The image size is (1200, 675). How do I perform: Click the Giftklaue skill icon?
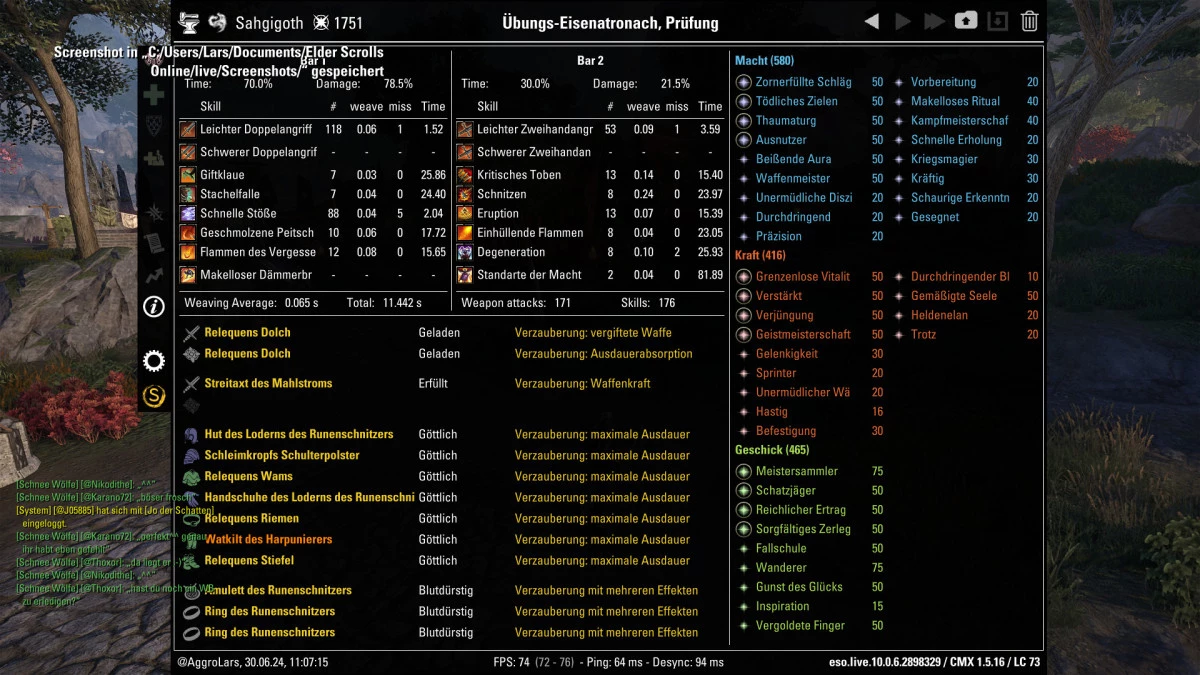point(188,175)
